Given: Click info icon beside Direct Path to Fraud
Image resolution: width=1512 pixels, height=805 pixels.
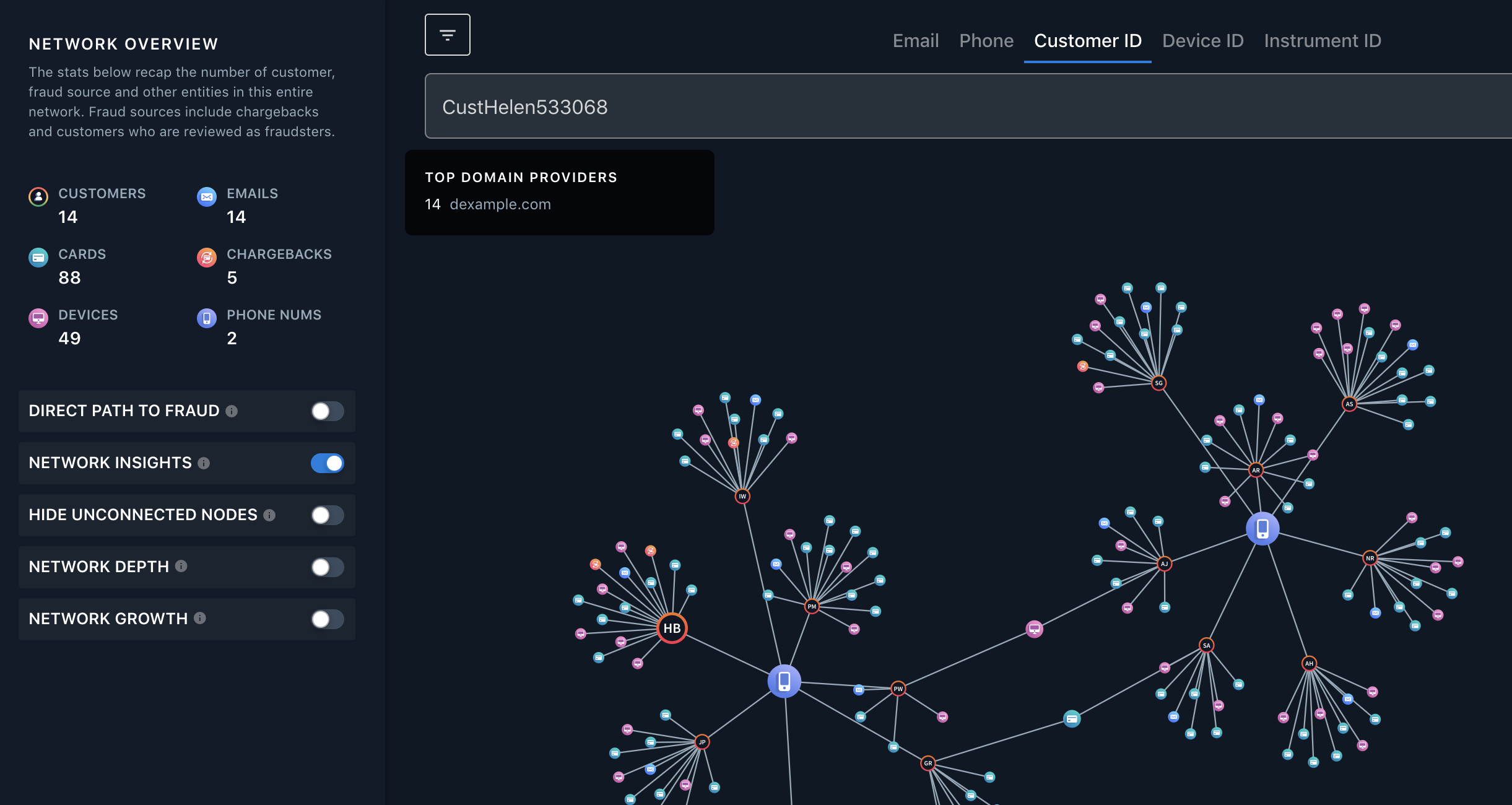Looking at the screenshot, I should tap(232, 411).
